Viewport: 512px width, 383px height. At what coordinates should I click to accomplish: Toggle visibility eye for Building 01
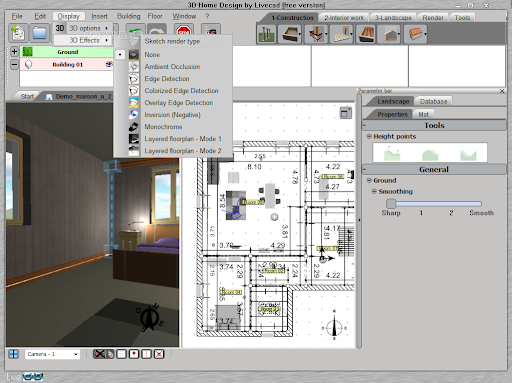[x=109, y=64]
